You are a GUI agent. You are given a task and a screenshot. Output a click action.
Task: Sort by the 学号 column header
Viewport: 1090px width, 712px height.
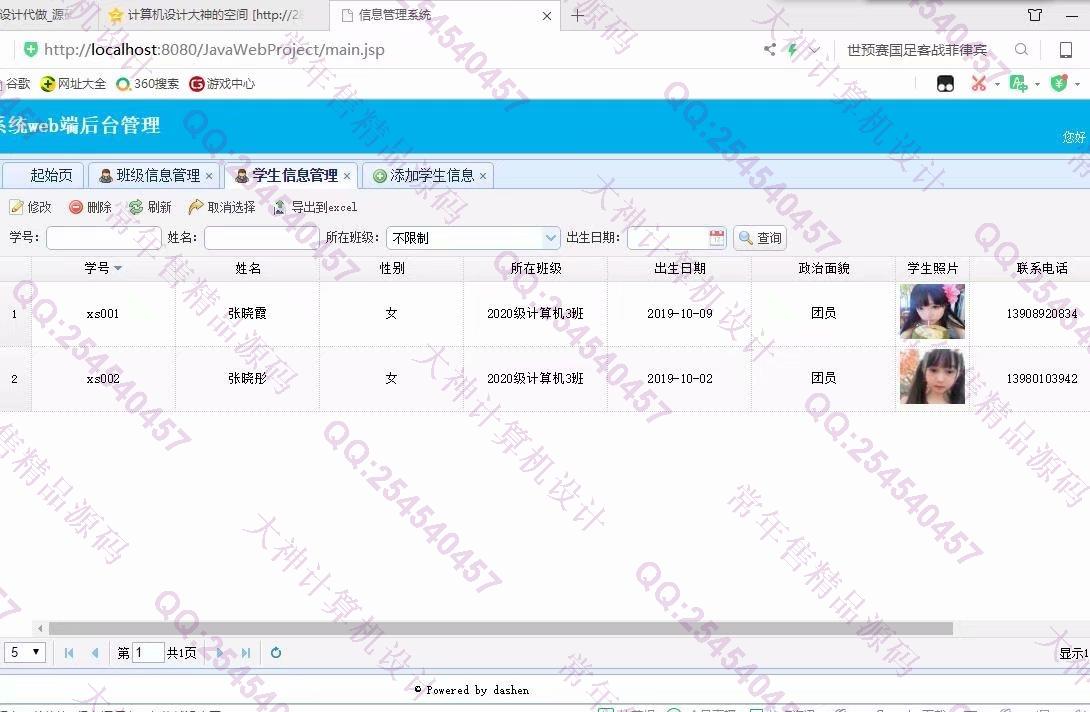coord(97,268)
